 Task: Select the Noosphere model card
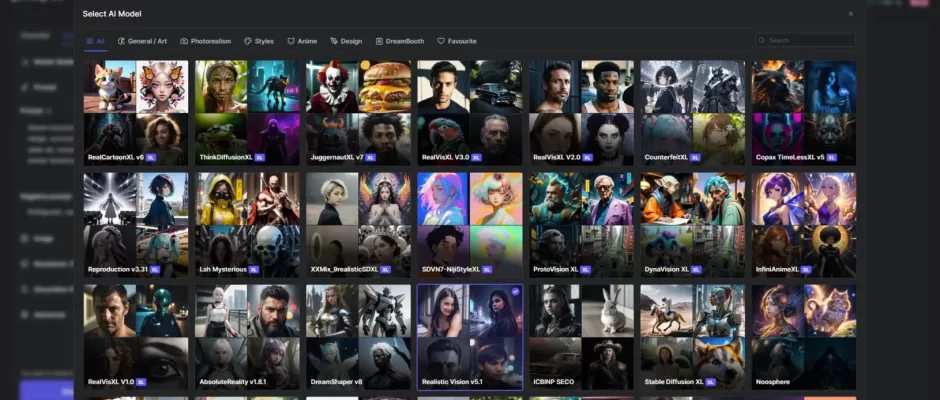pyautogui.click(x=804, y=337)
